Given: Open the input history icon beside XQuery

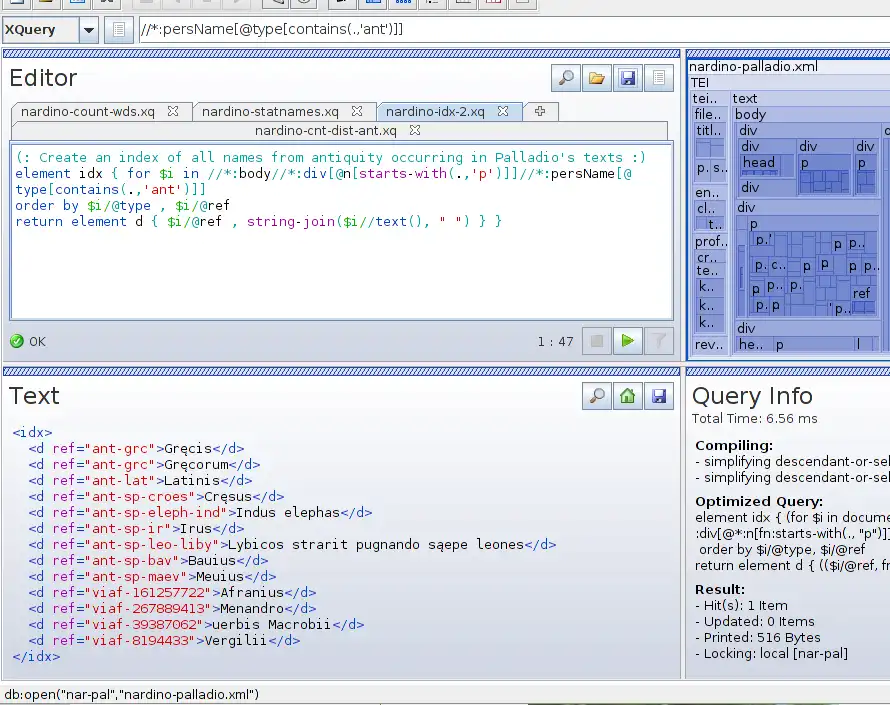Looking at the screenshot, I should coord(118,30).
